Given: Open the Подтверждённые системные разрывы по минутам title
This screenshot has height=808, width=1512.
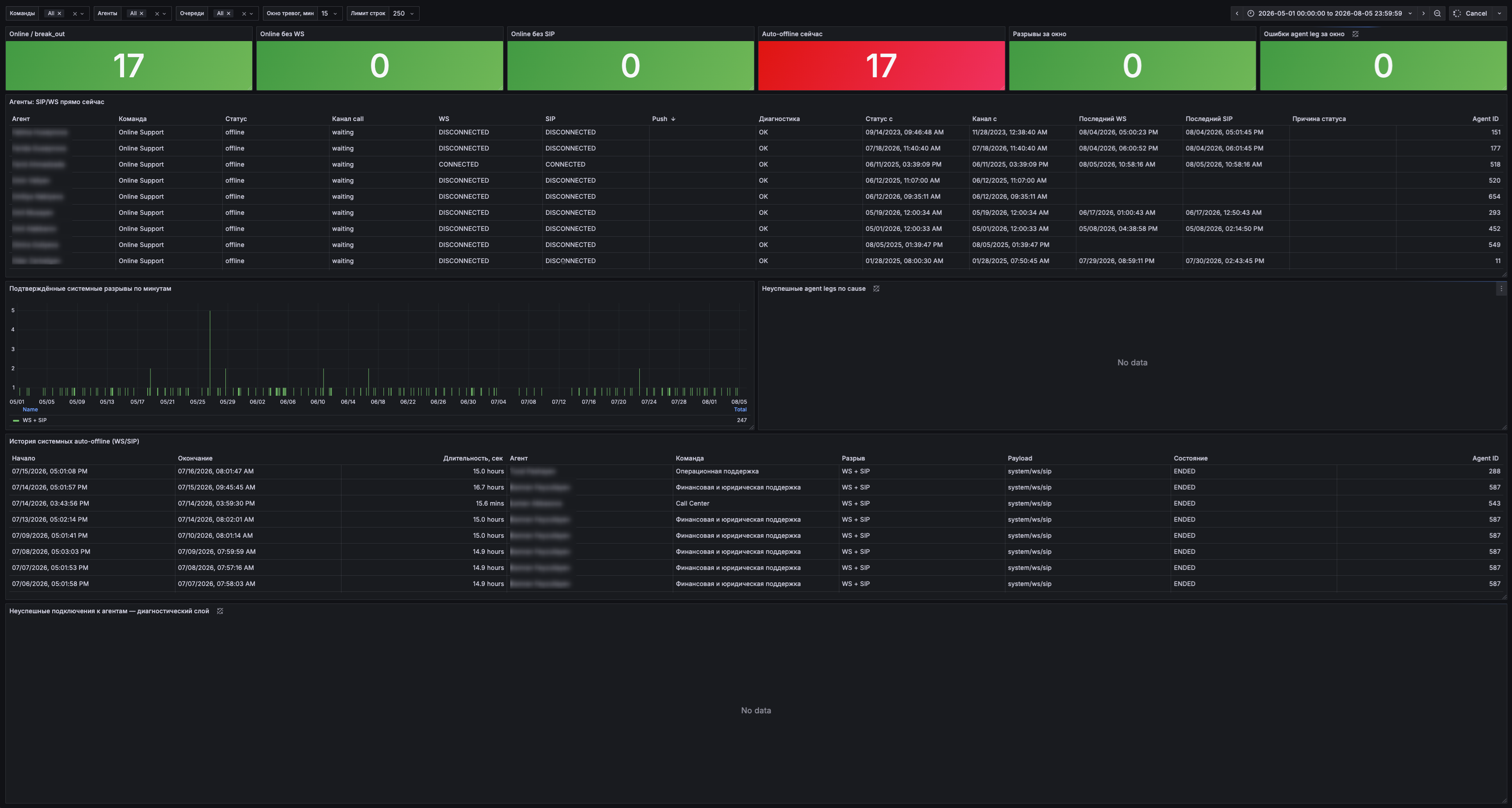Looking at the screenshot, I should (x=90, y=289).
